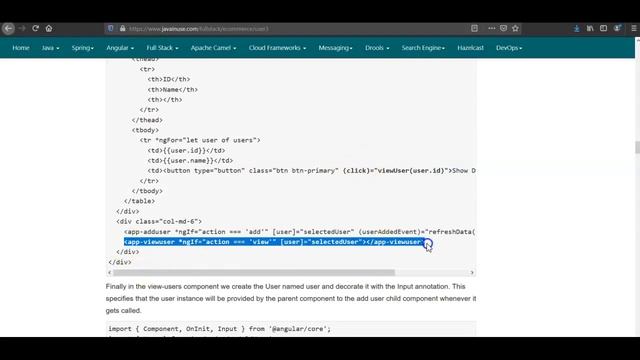The width and height of the screenshot is (640, 360).
Task: Click the padlock site security icon
Action: coord(122,29)
